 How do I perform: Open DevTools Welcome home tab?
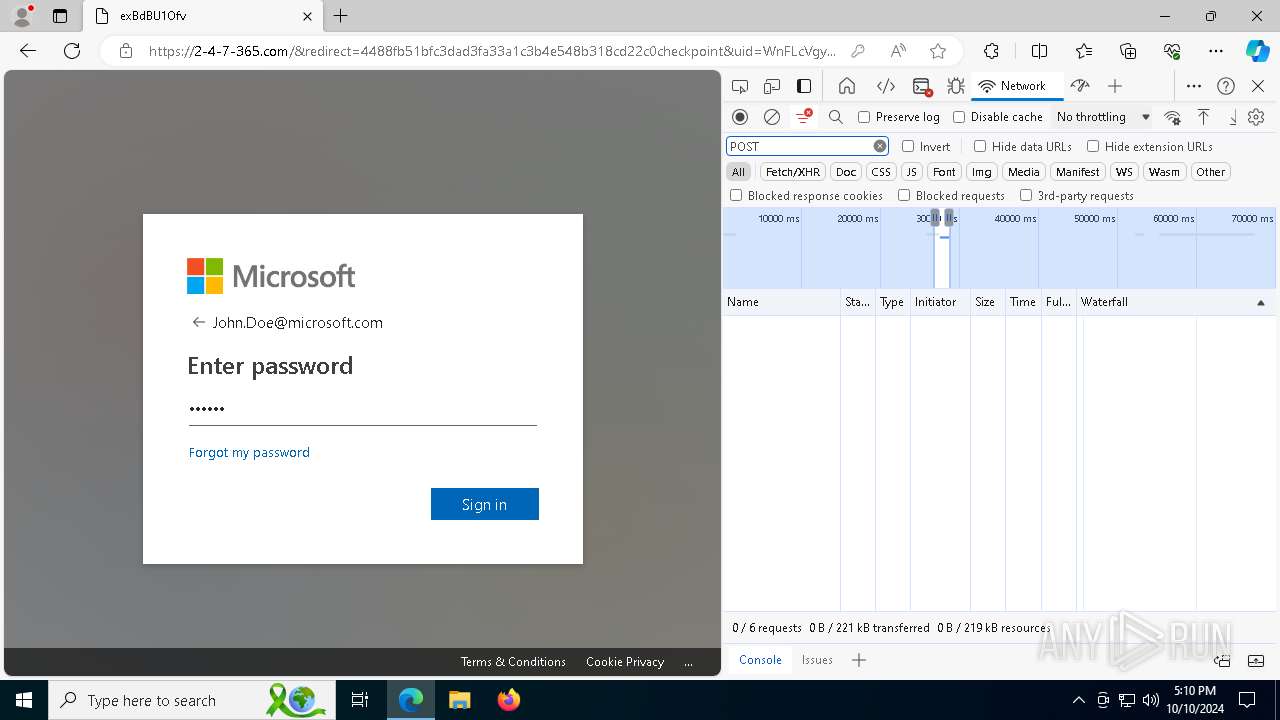pos(847,86)
